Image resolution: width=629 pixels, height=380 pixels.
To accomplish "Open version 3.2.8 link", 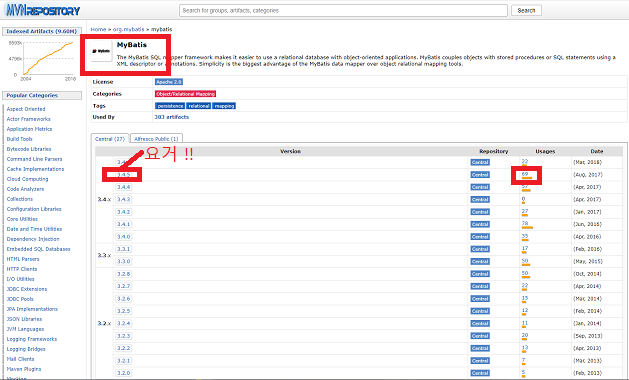I will 124,274.
